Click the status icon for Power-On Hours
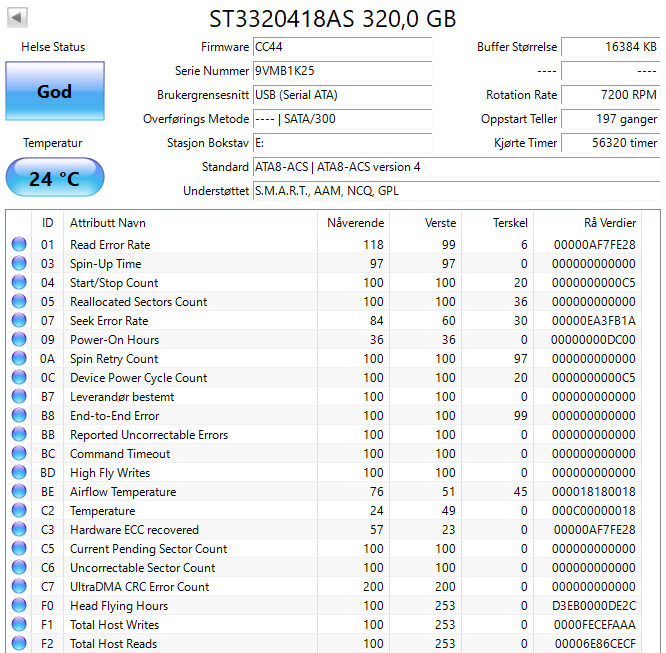This screenshot has width=666, height=653. tap(19, 340)
